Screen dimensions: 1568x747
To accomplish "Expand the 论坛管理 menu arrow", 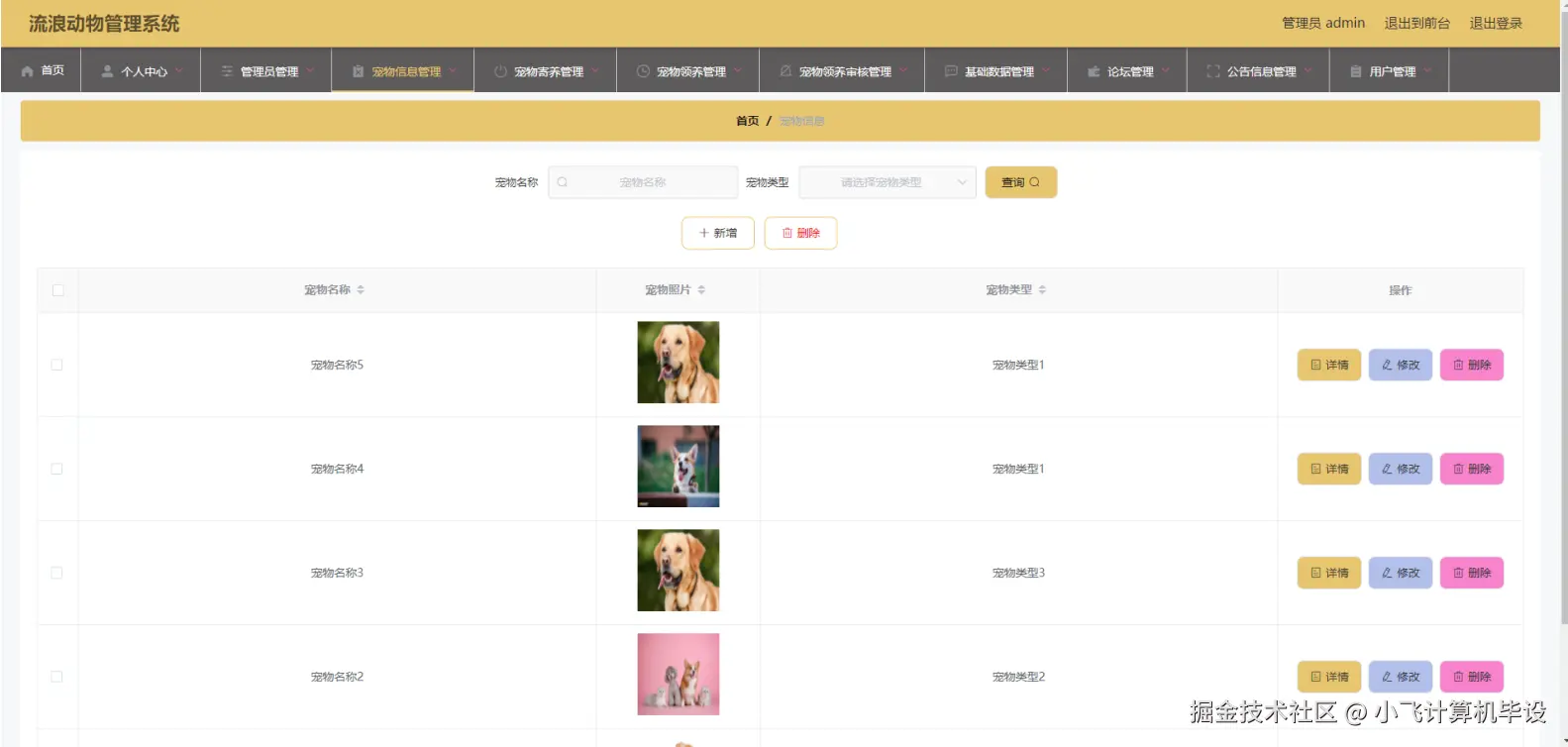I will (1166, 71).
